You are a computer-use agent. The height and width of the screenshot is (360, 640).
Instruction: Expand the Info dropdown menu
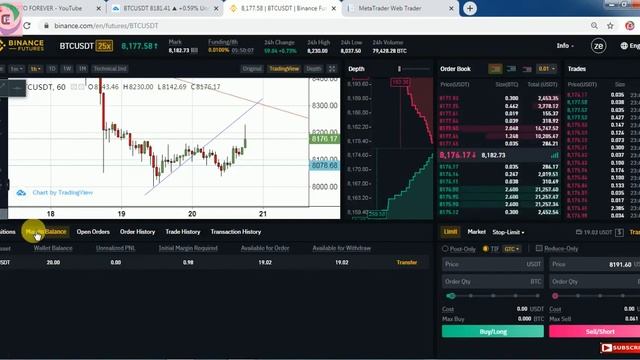click(x=565, y=46)
